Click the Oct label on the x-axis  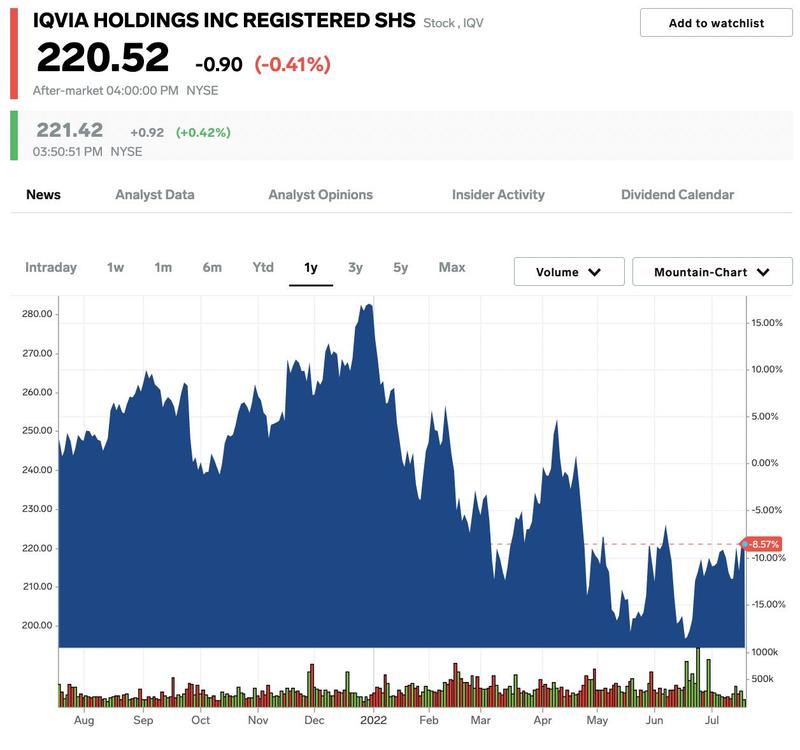click(201, 720)
